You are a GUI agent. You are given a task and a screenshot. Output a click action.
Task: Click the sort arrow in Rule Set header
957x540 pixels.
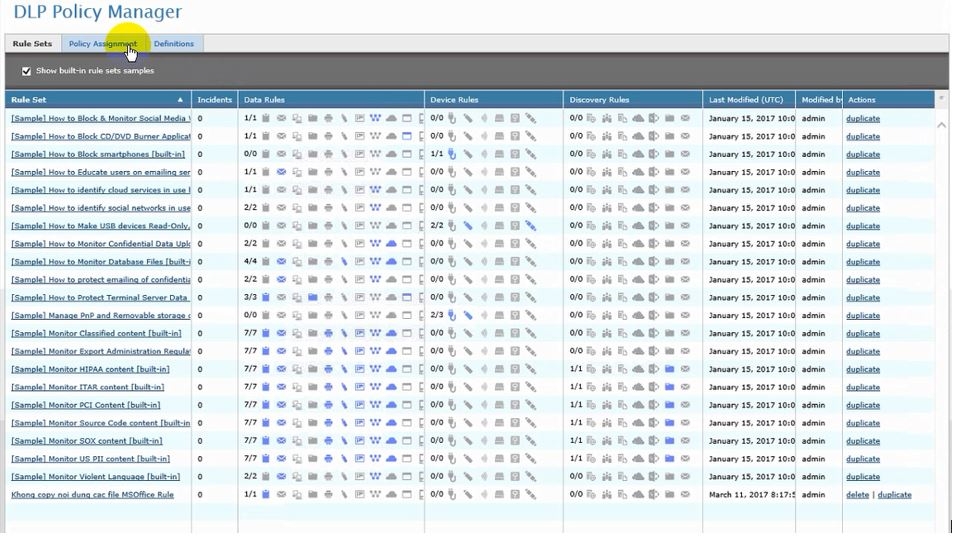tap(180, 100)
